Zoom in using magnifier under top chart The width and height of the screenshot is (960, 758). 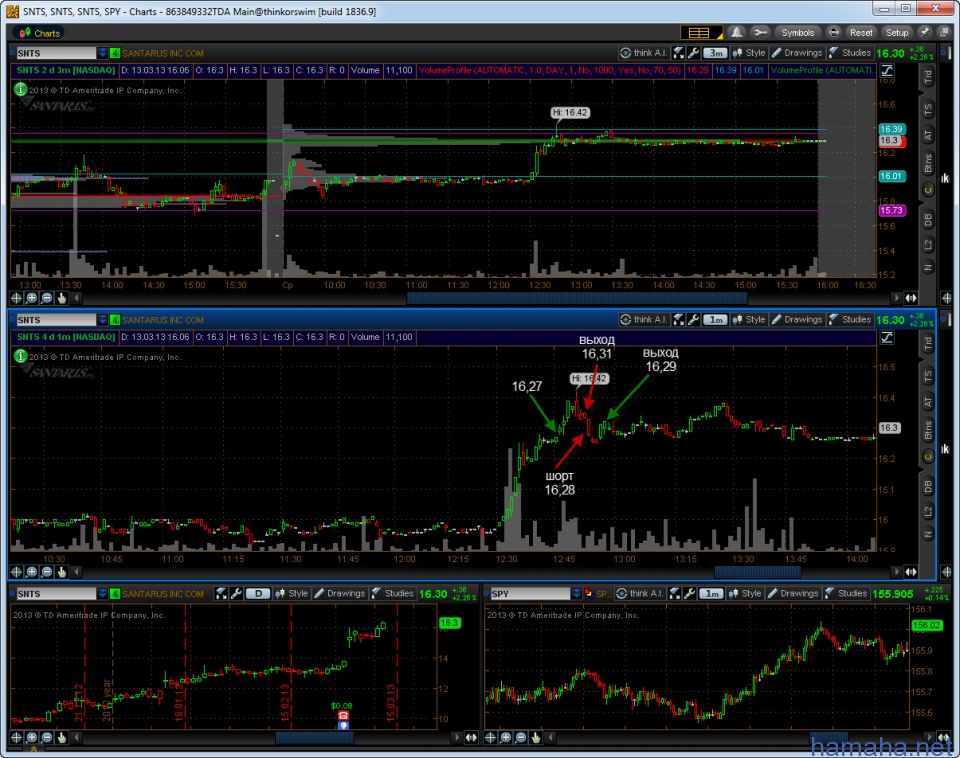[x=31, y=298]
